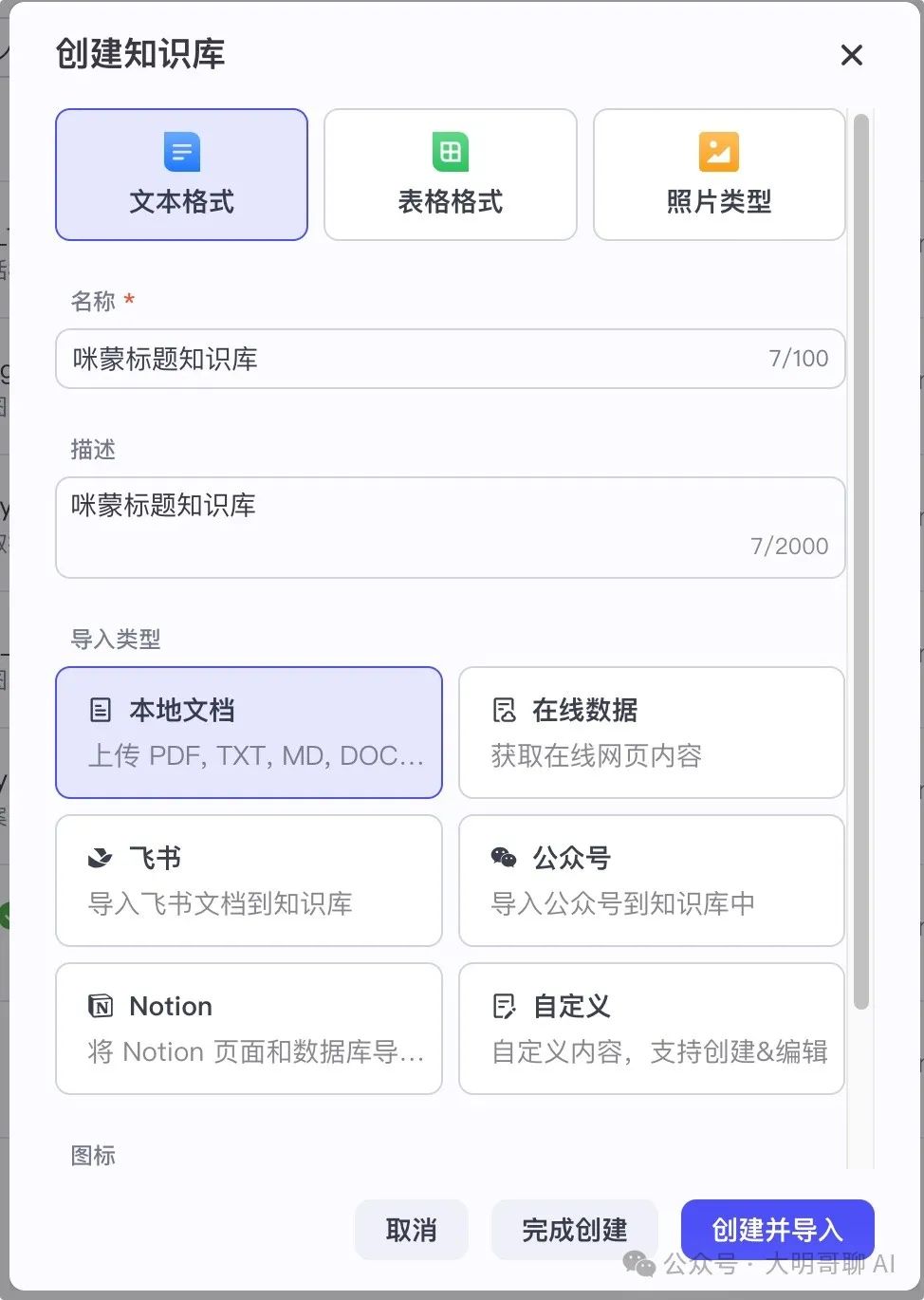This screenshot has height=1300, width=924.
Task: Choose 在线数据 import type
Action: [x=651, y=733]
